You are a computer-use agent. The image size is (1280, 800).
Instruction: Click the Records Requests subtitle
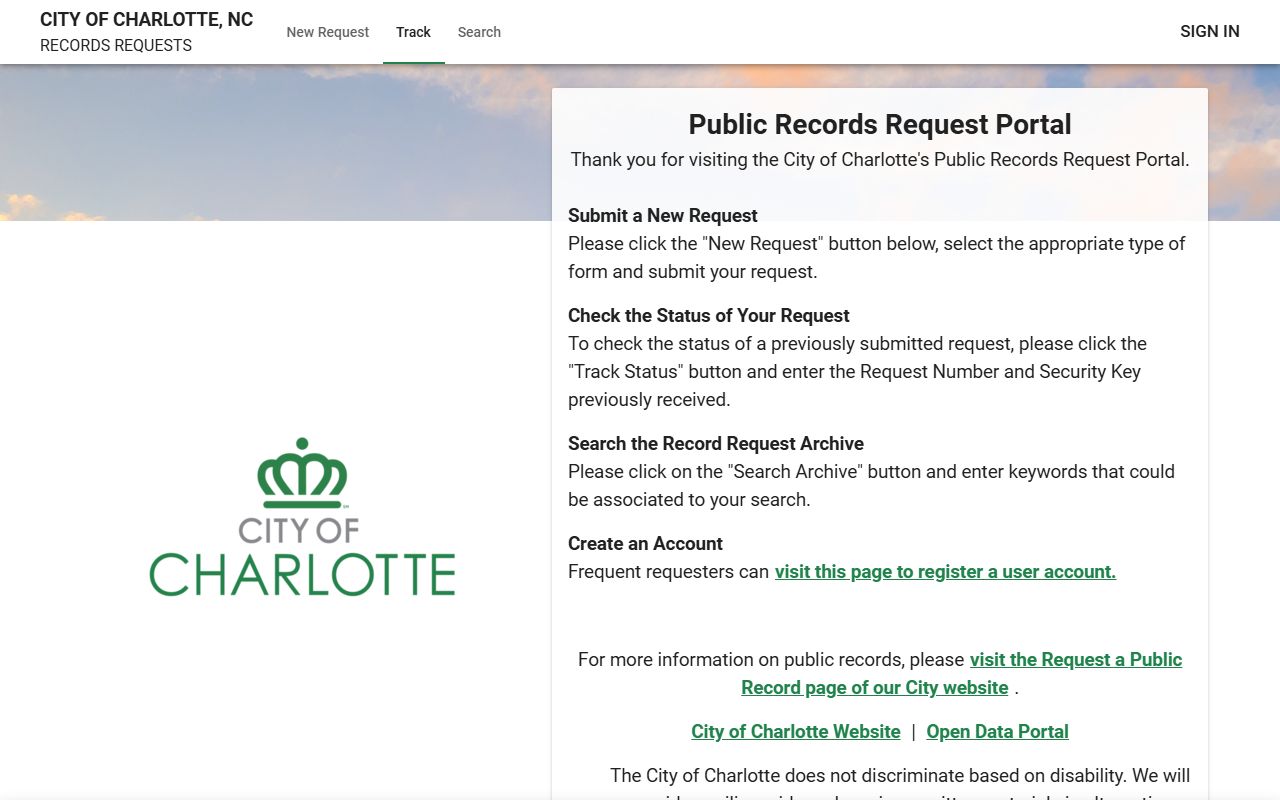coord(116,46)
